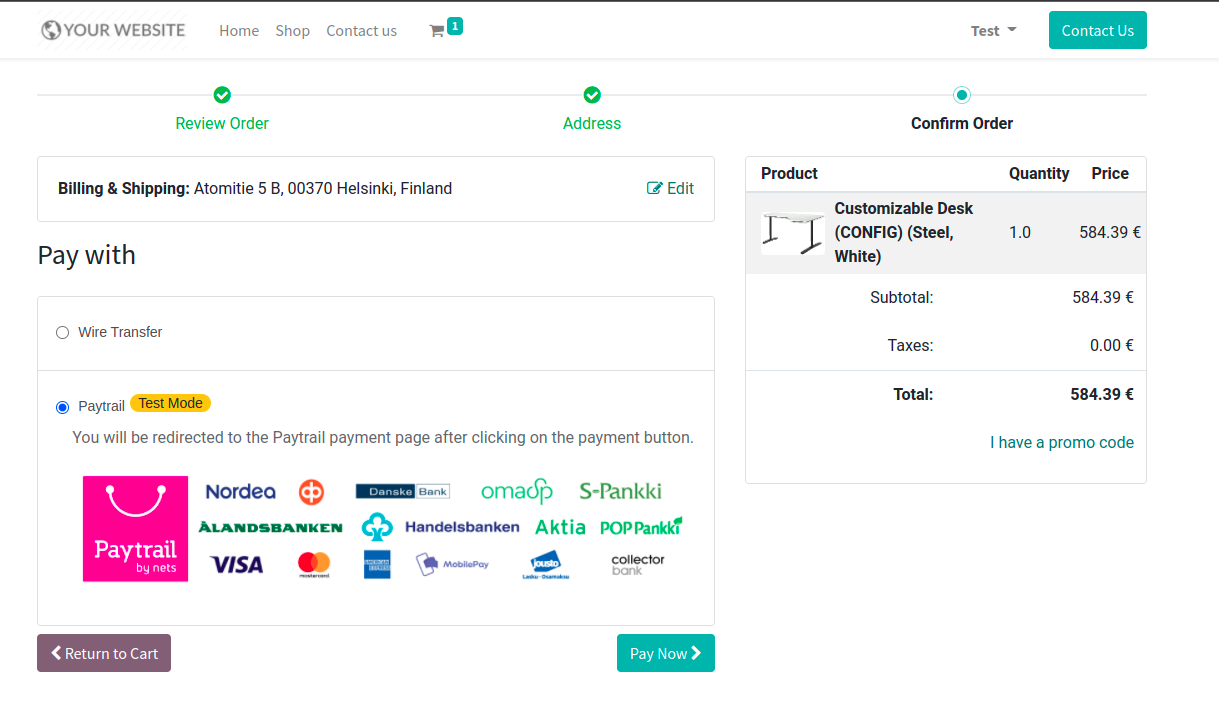This screenshot has height=704, width=1219.
Task: Click the address Atomitie 5 B text
Action: 323,188
